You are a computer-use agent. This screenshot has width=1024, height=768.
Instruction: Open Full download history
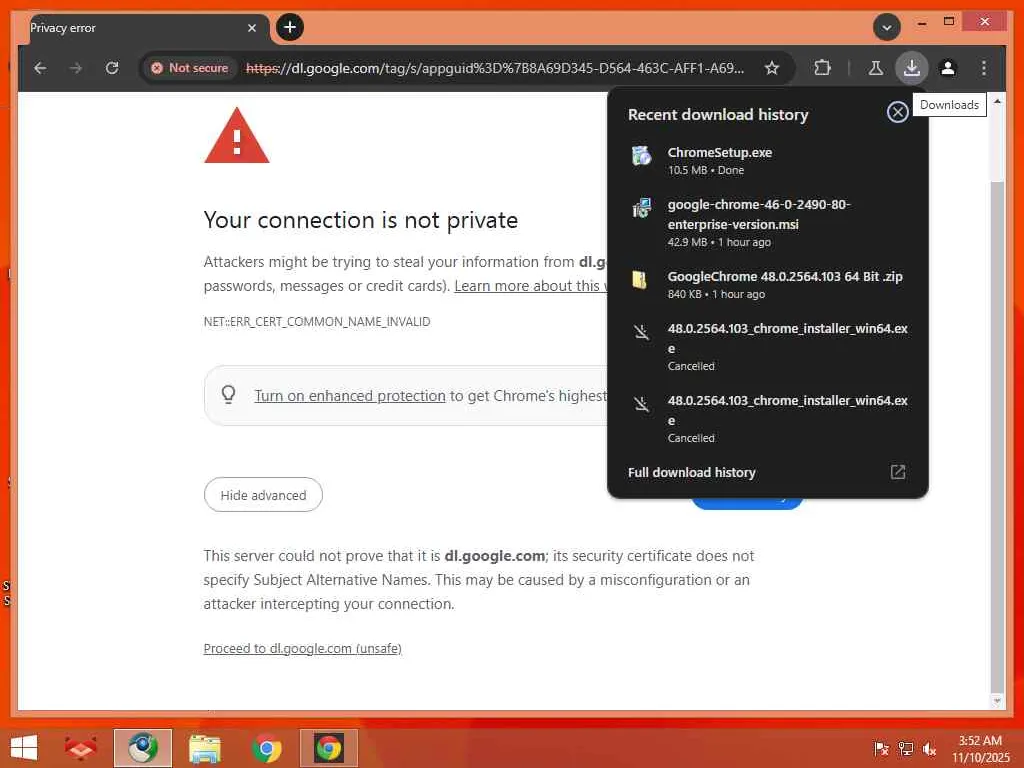767,472
